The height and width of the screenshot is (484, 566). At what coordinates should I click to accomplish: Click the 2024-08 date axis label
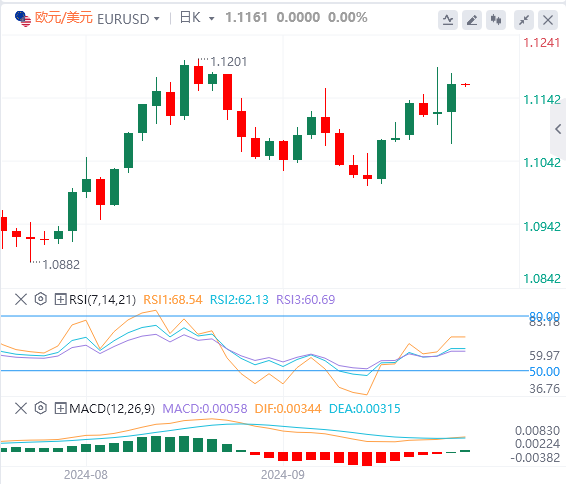click(x=86, y=475)
